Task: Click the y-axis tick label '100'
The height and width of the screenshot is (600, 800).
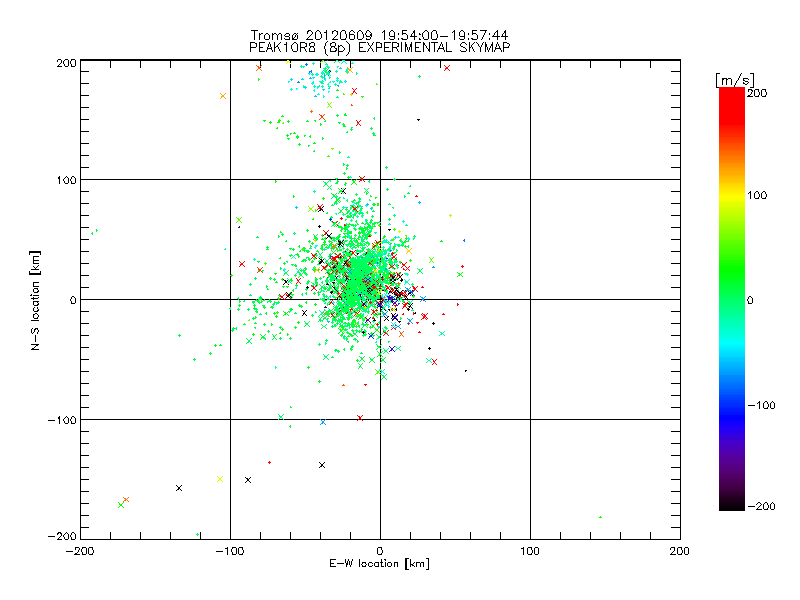Action: pos(67,180)
